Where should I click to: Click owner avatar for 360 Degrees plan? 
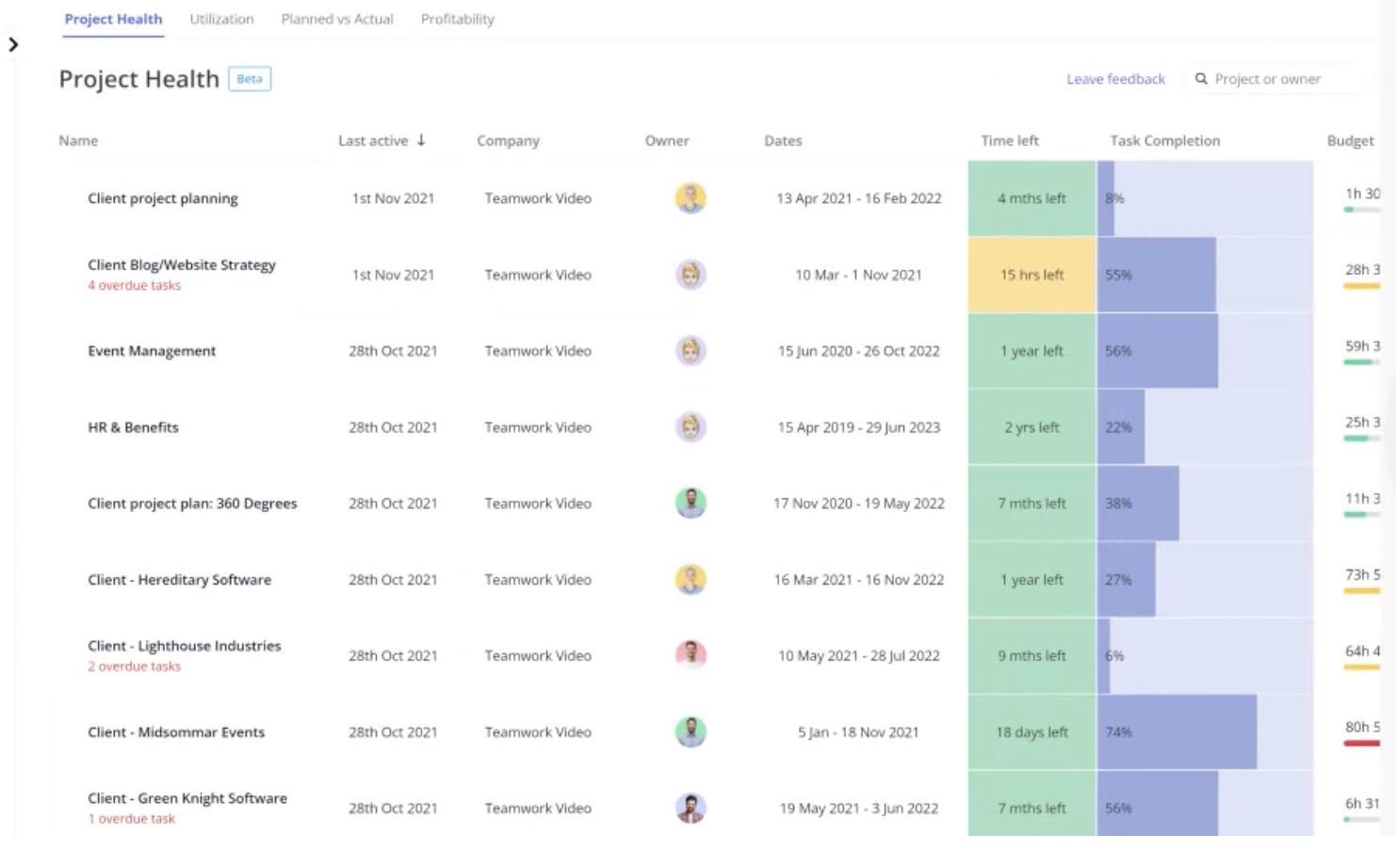[x=690, y=503]
